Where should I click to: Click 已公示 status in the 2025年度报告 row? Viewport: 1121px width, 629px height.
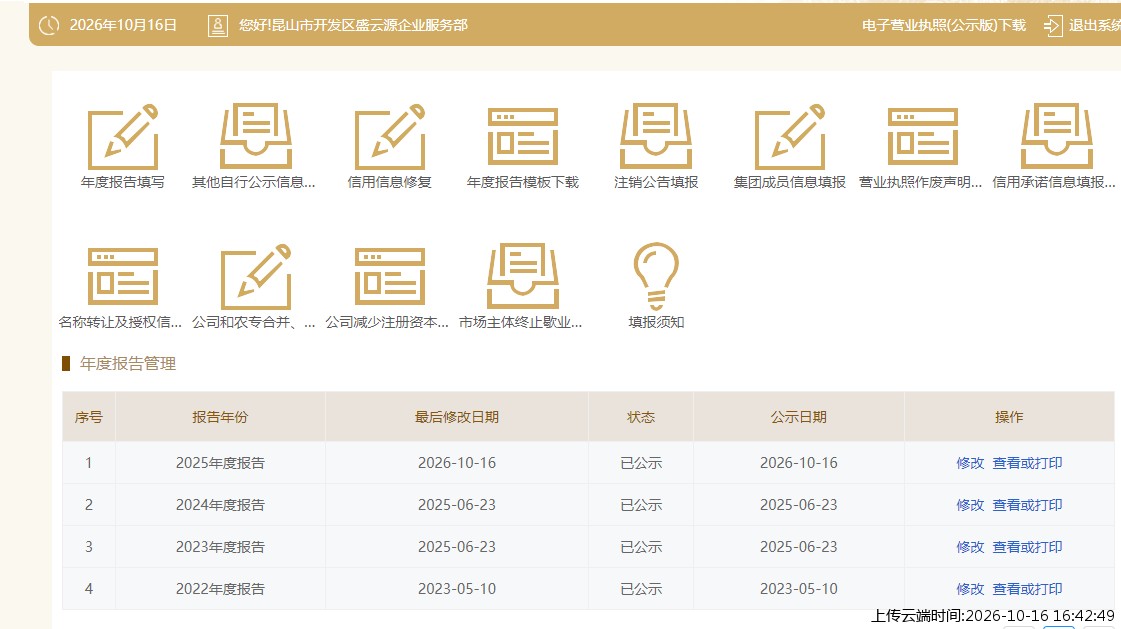tap(641, 463)
